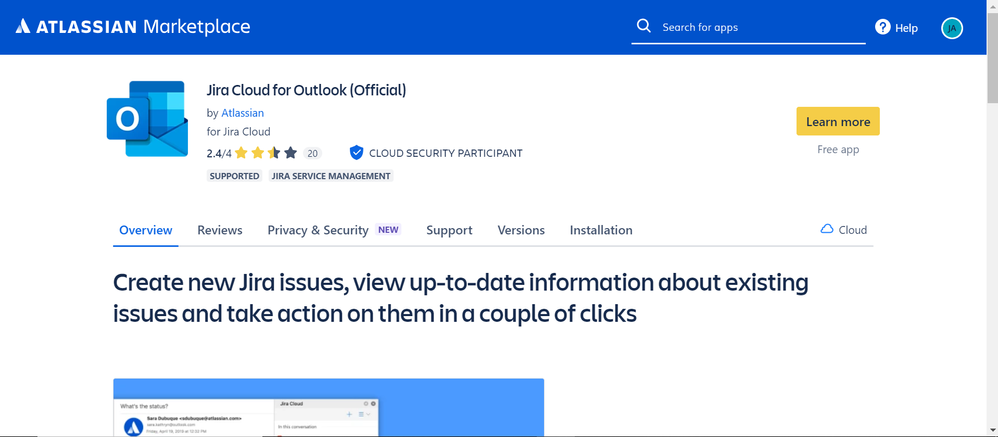The image size is (998, 437).
Task: Click the Help text link
Action: [906, 28]
